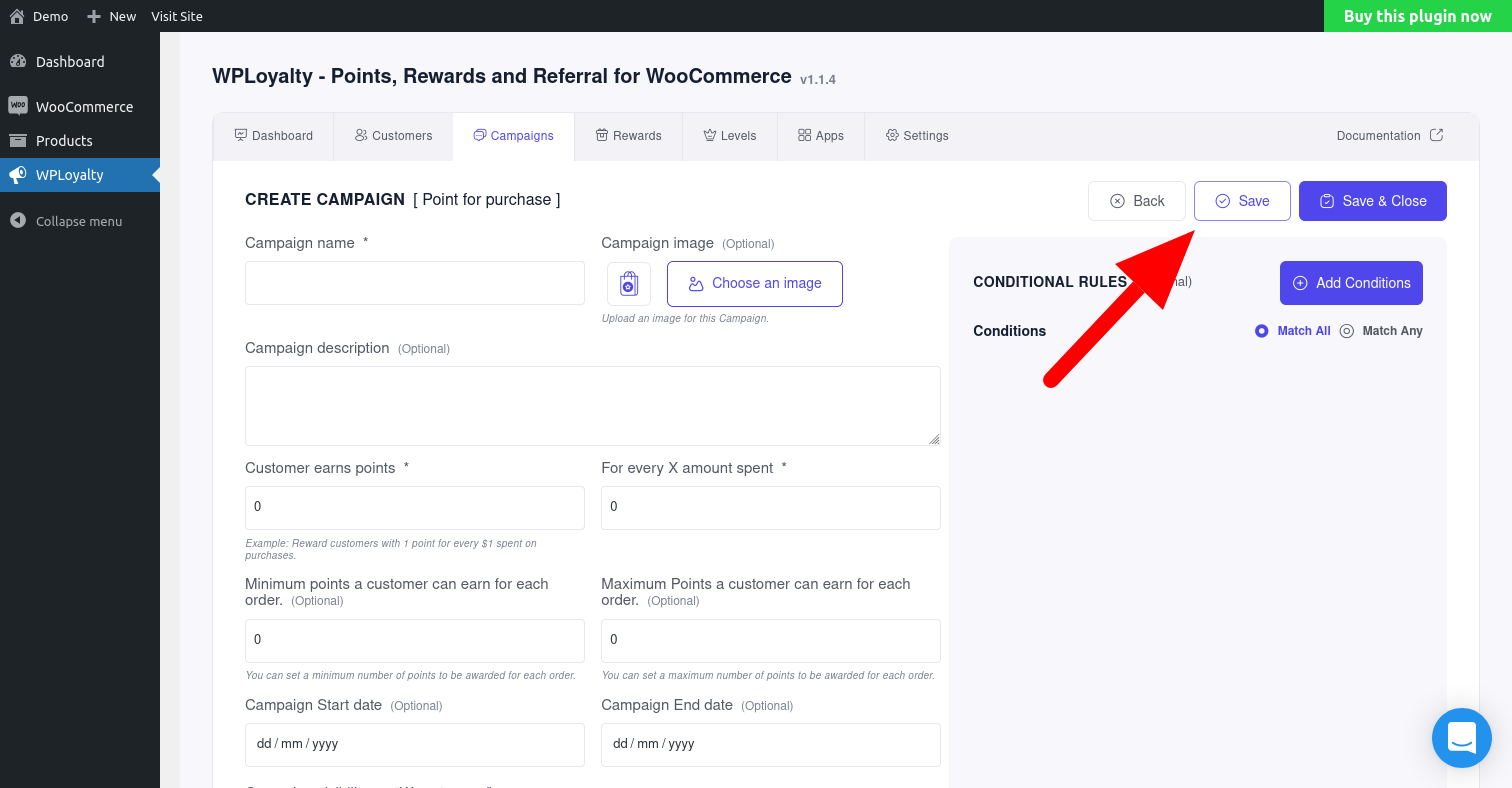1512x788 pixels.
Task: Open the Levels tab
Action: (730, 136)
